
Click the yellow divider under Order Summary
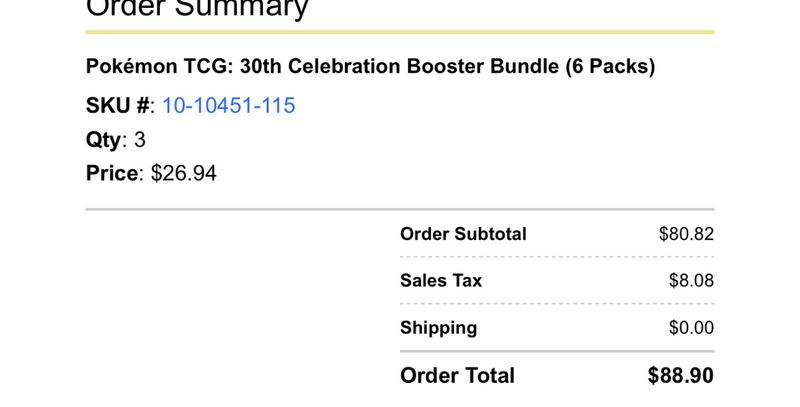click(400, 32)
